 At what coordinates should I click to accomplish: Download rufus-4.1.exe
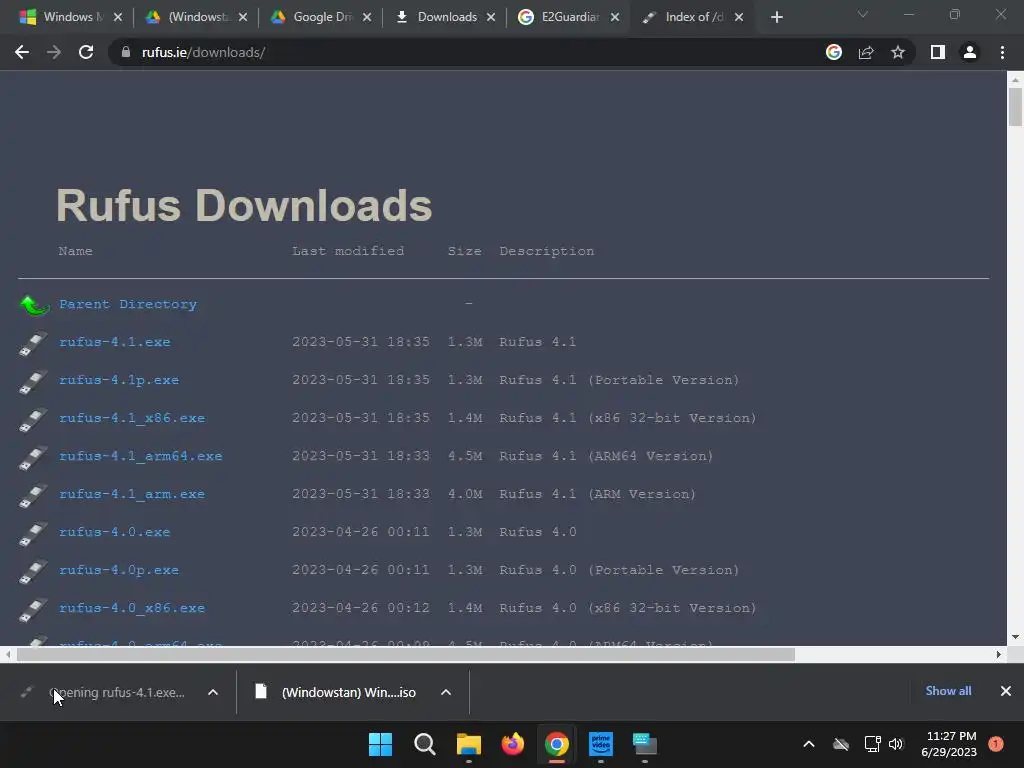pos(114,342)
